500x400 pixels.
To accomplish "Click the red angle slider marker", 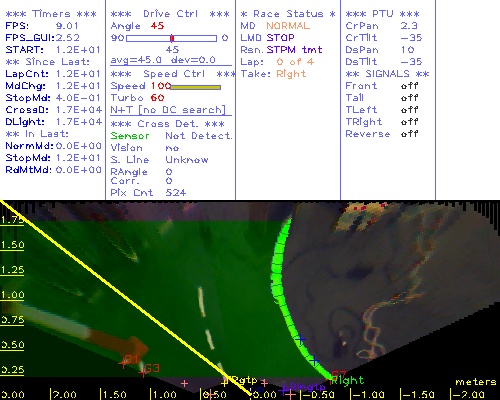I will tap(172, 38).
